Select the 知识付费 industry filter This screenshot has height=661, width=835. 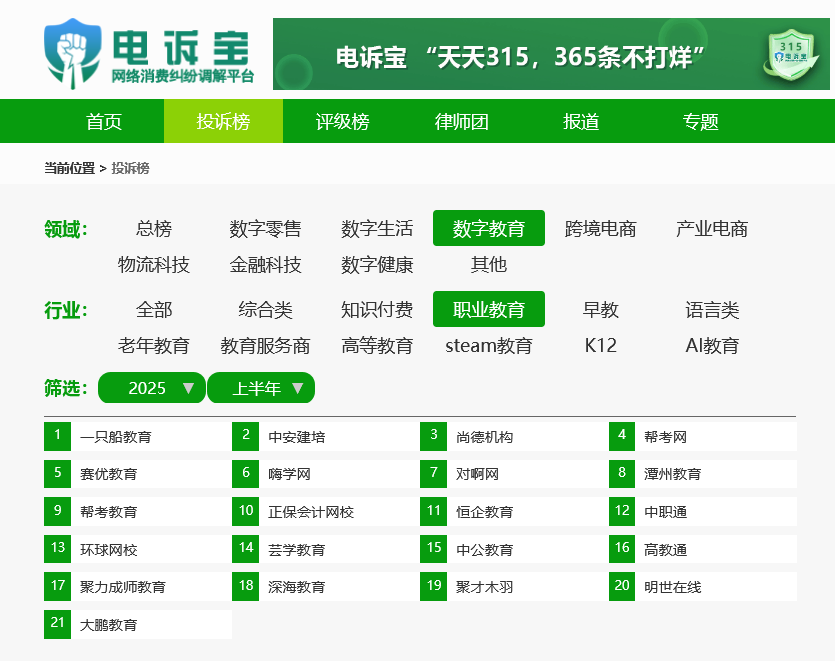tap(377, 309)
